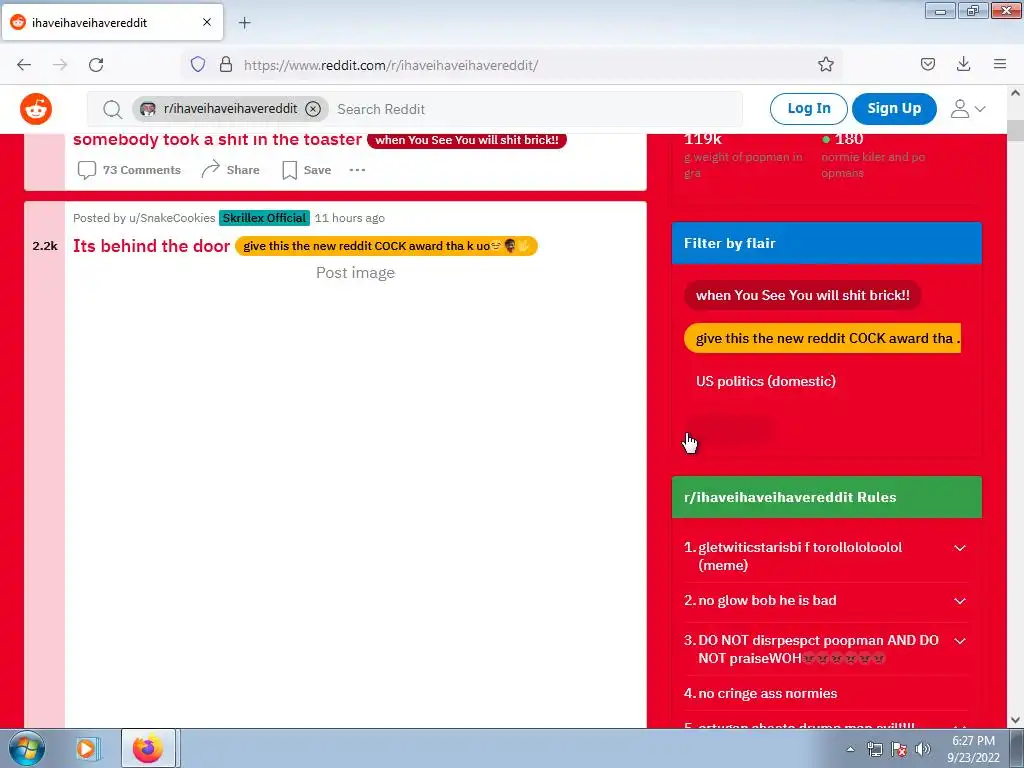Click the orange flair beside 'Its behind the door'

(386, 246)
